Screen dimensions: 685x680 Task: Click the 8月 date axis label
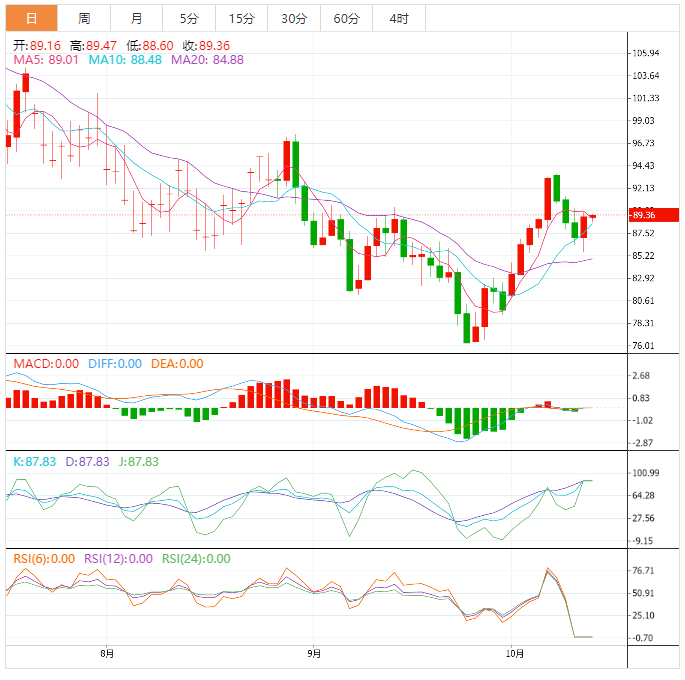coord(107,654)
